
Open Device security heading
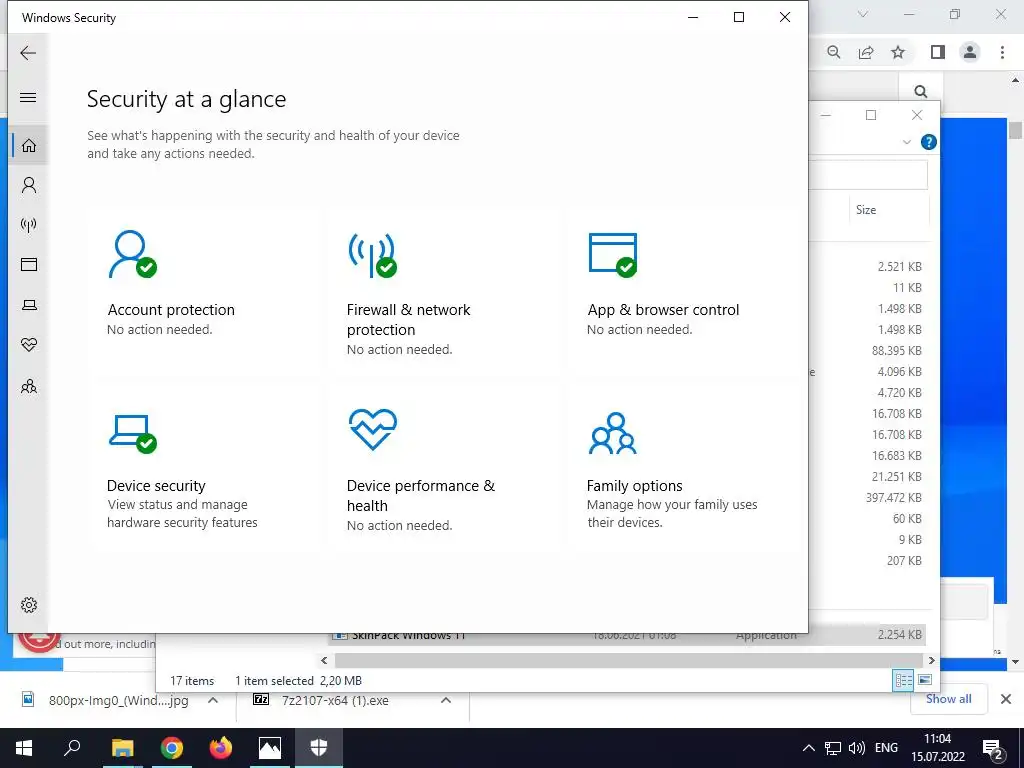(x=156, y=486)
